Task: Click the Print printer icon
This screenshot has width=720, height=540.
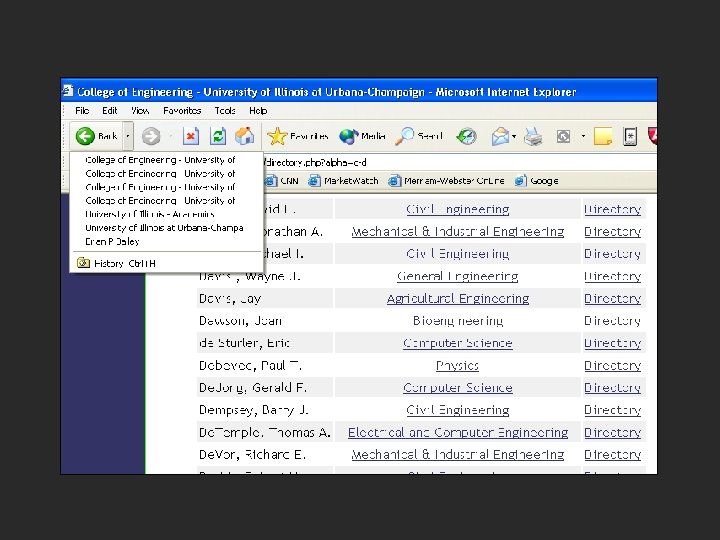Action: coord(533,136)
